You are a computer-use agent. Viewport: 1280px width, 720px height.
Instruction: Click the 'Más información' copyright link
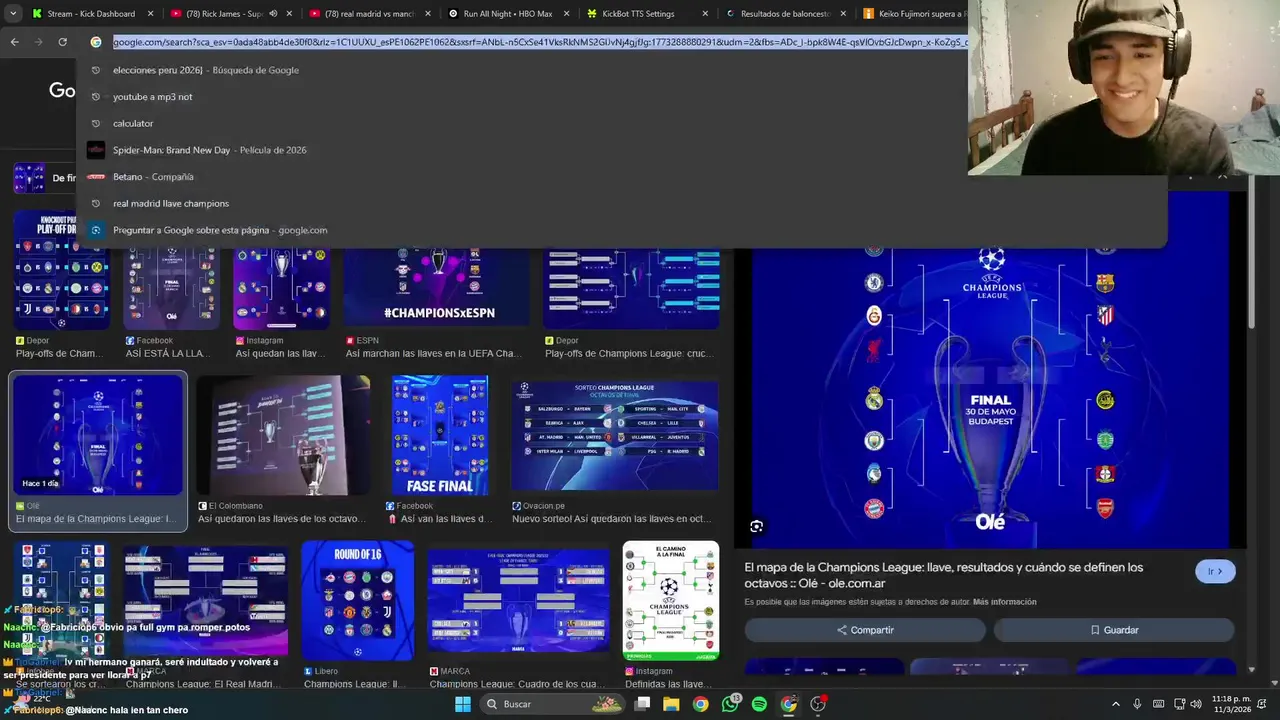pyautogui.click(x=1004, y=602)
